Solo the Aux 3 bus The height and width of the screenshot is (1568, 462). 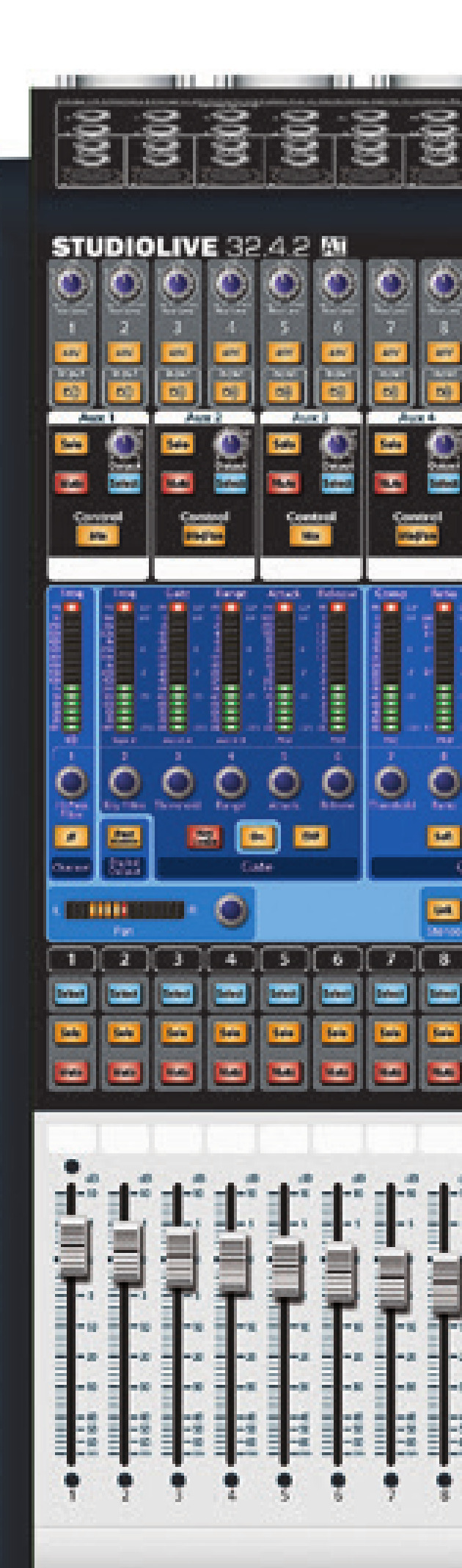[x=284, y=443]
